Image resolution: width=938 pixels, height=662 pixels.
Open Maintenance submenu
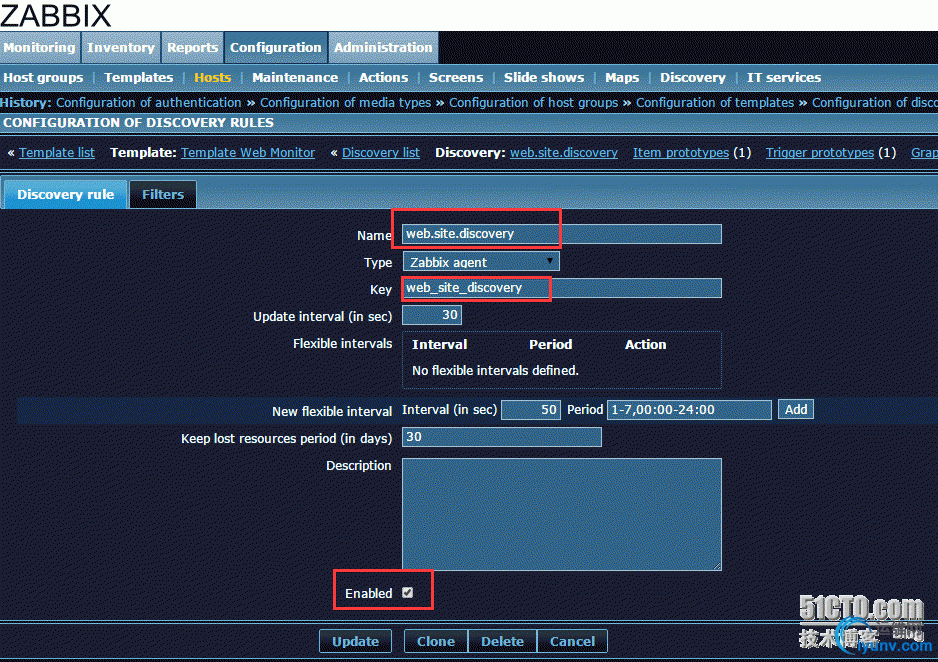(295, 78)
